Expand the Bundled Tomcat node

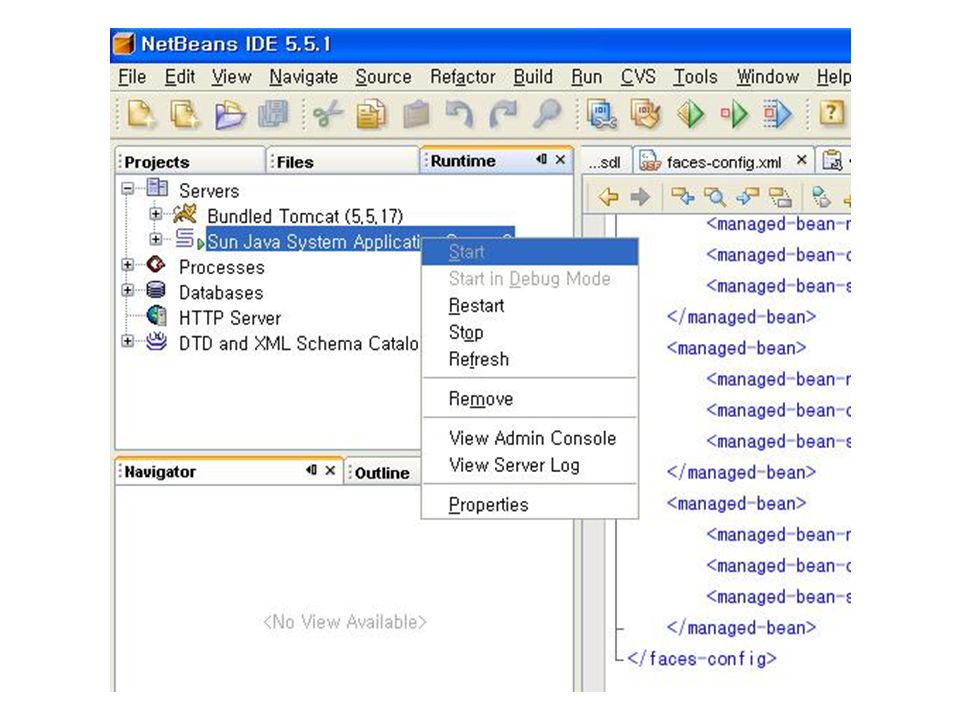[156, 214]
